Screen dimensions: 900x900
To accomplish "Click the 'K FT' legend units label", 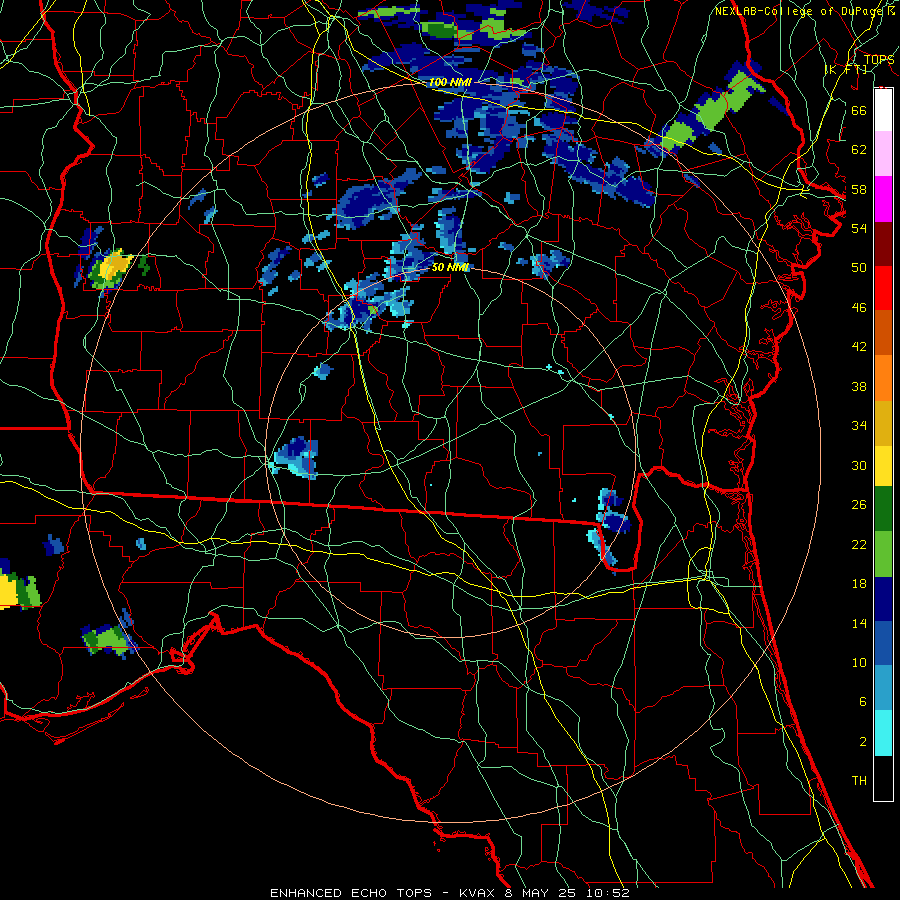I will (845, 69).
